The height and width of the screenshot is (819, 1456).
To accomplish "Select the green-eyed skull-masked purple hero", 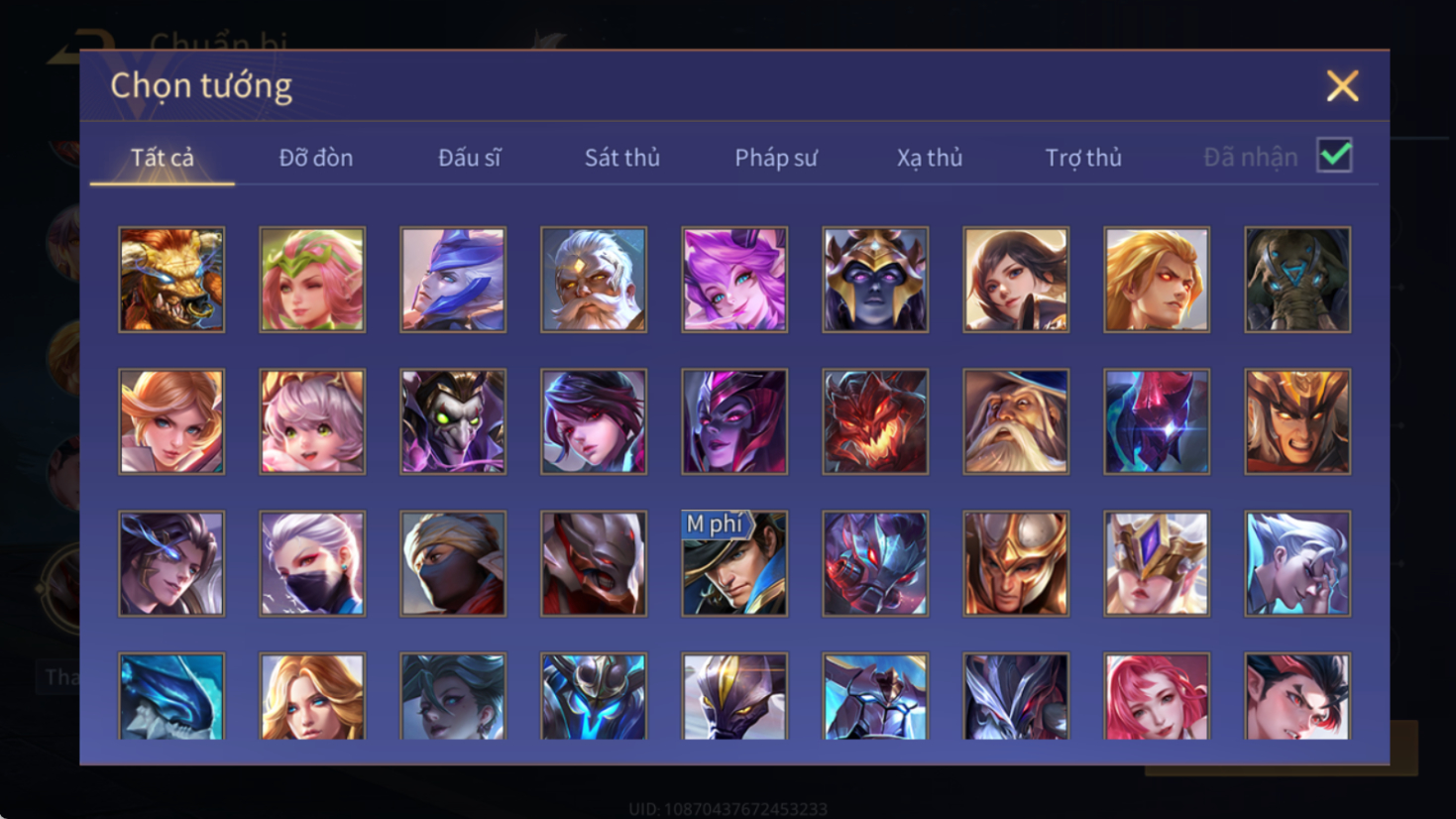I will click(453, 421).
